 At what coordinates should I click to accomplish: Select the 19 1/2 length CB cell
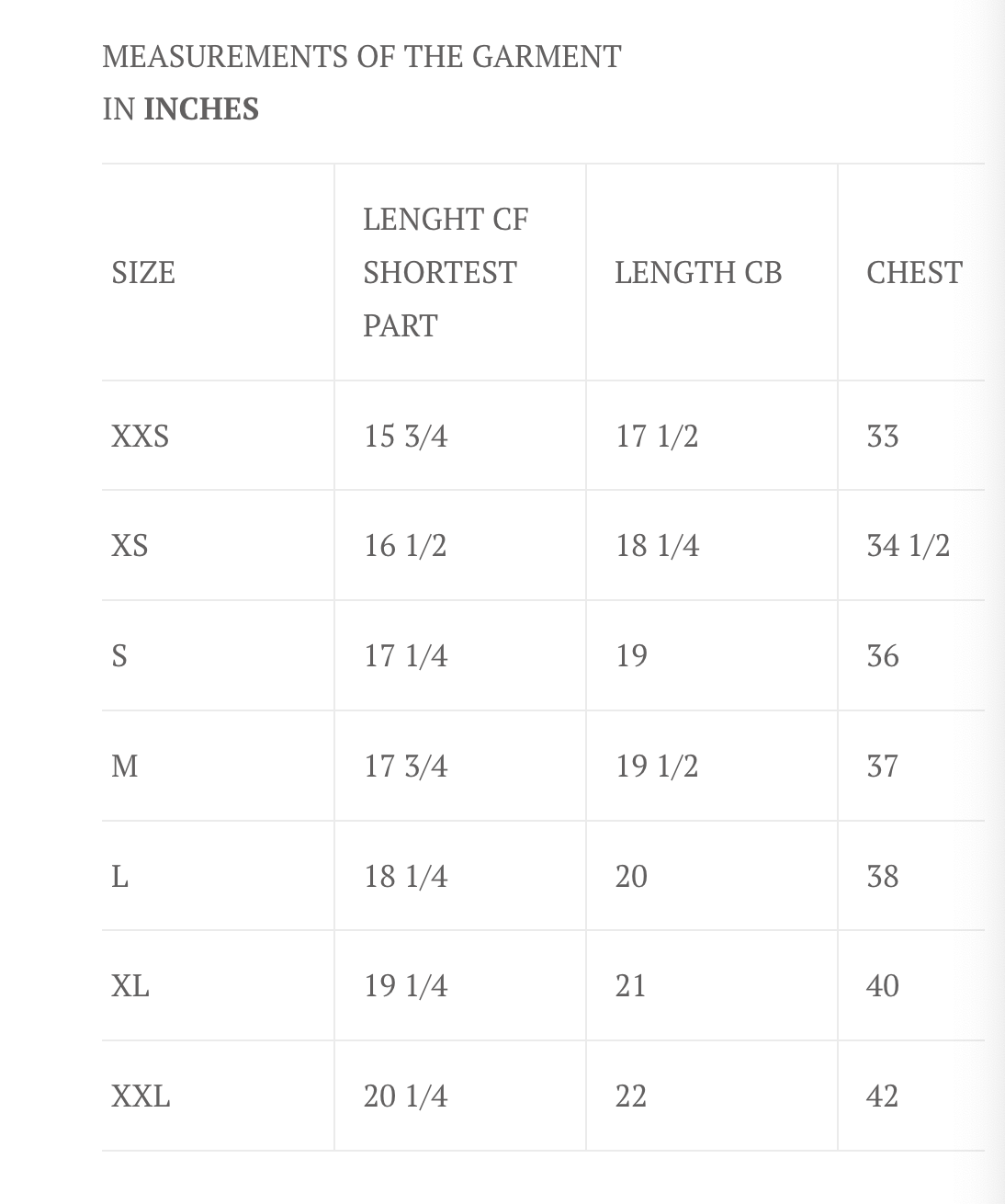pyautogui.click(x=657, y=766)
